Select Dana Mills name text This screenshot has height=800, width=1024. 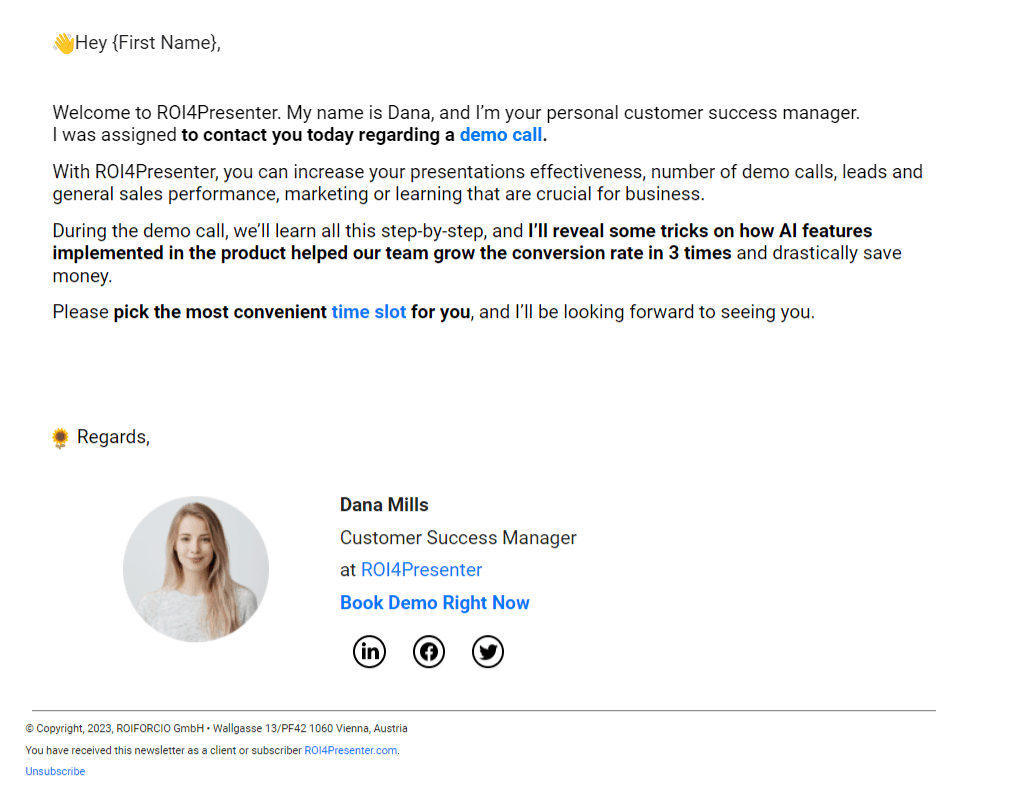[383, 504]
